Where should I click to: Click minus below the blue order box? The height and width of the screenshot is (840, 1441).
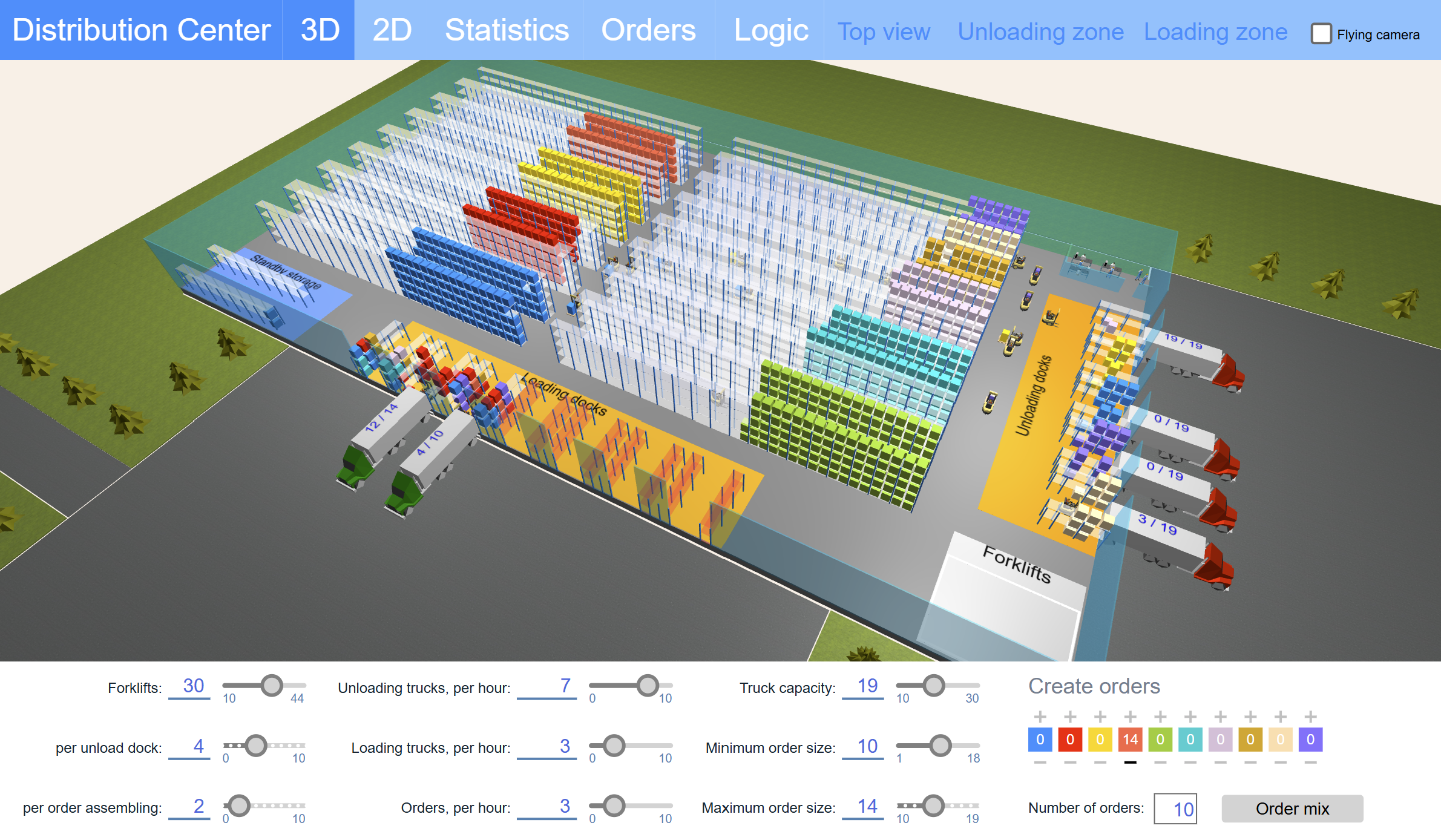(x=1040, y=763)
